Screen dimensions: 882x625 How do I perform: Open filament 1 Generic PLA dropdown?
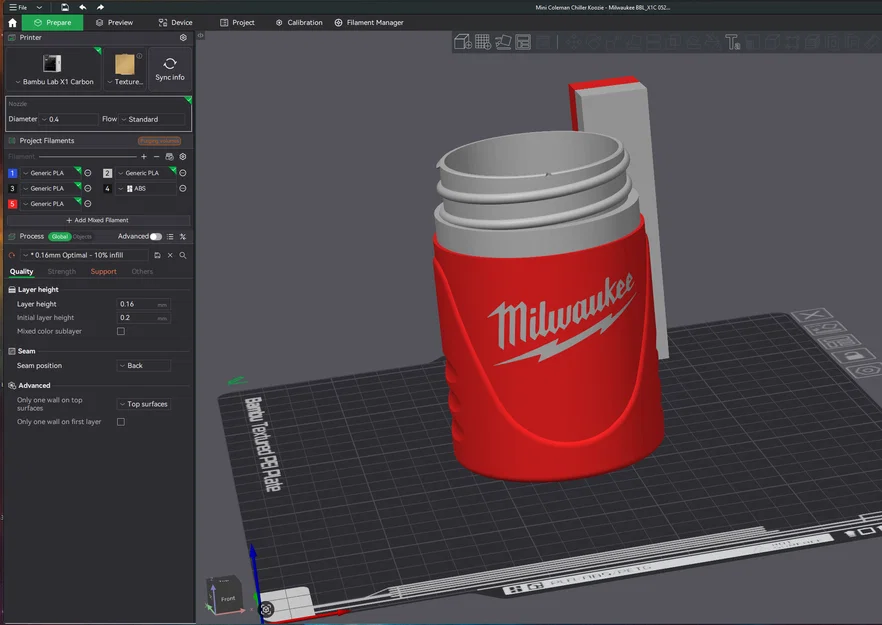(x=50, y=173)
